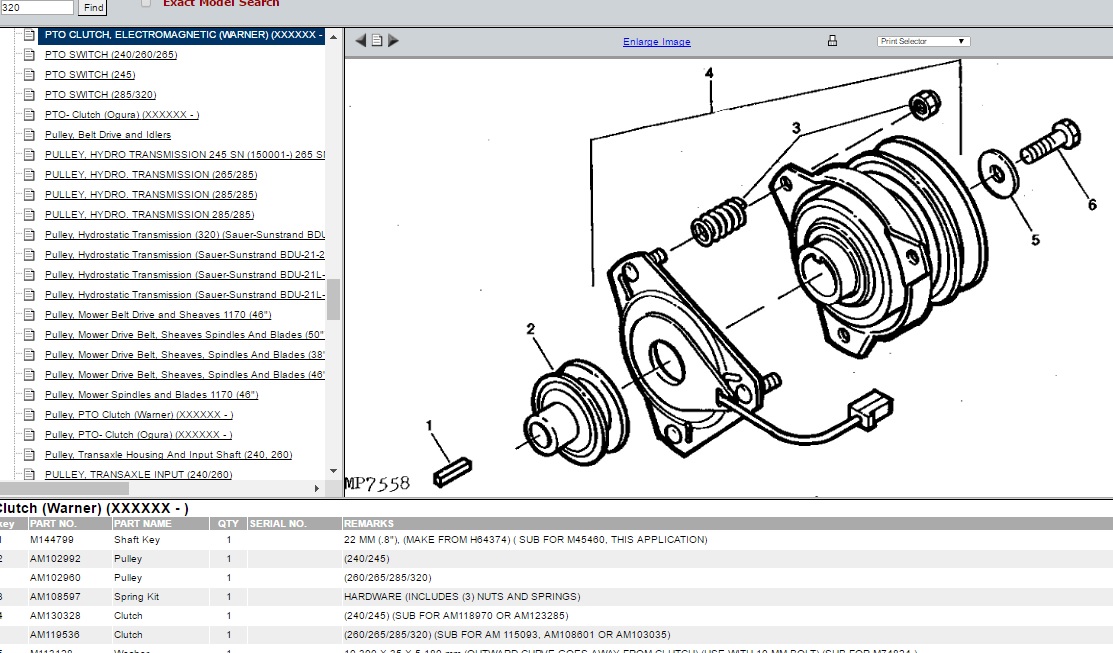Click document icon beside PTO SWITCH (240/260/265)
Viewport: 1113px width, 653px height.
[29, 55]
